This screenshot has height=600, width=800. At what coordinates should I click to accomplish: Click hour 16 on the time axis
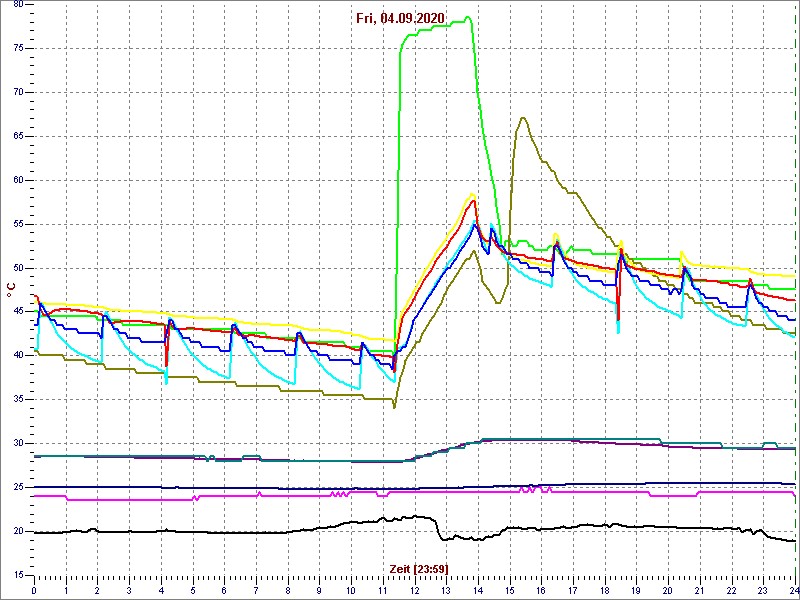541,591
